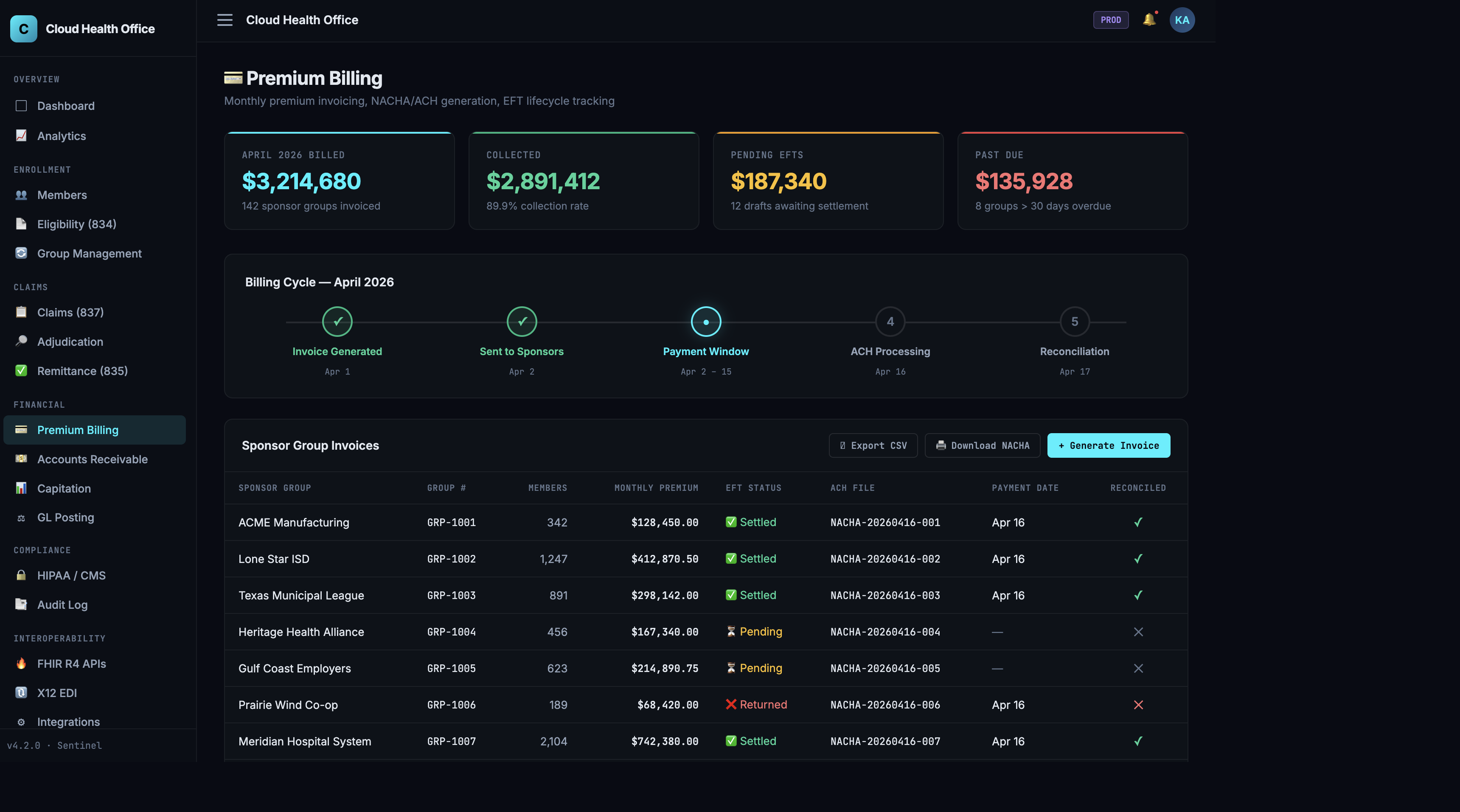Click the v4.2.0 · Sentinel version label

click(54, 746)
